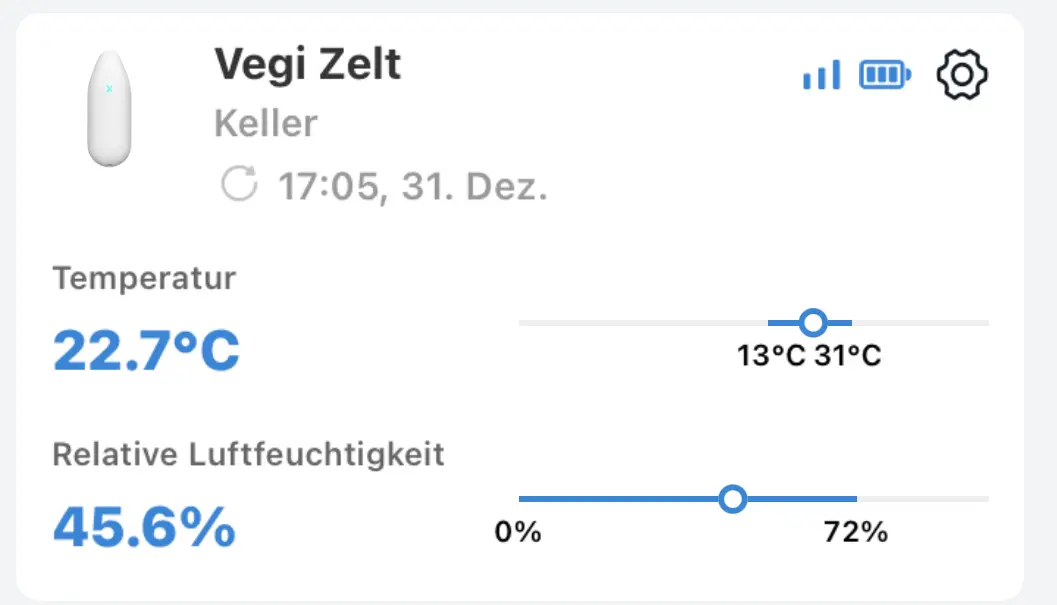Click the battery level icon
Viewport: 1057px width, 605px height.
click(x=885, y=75)
